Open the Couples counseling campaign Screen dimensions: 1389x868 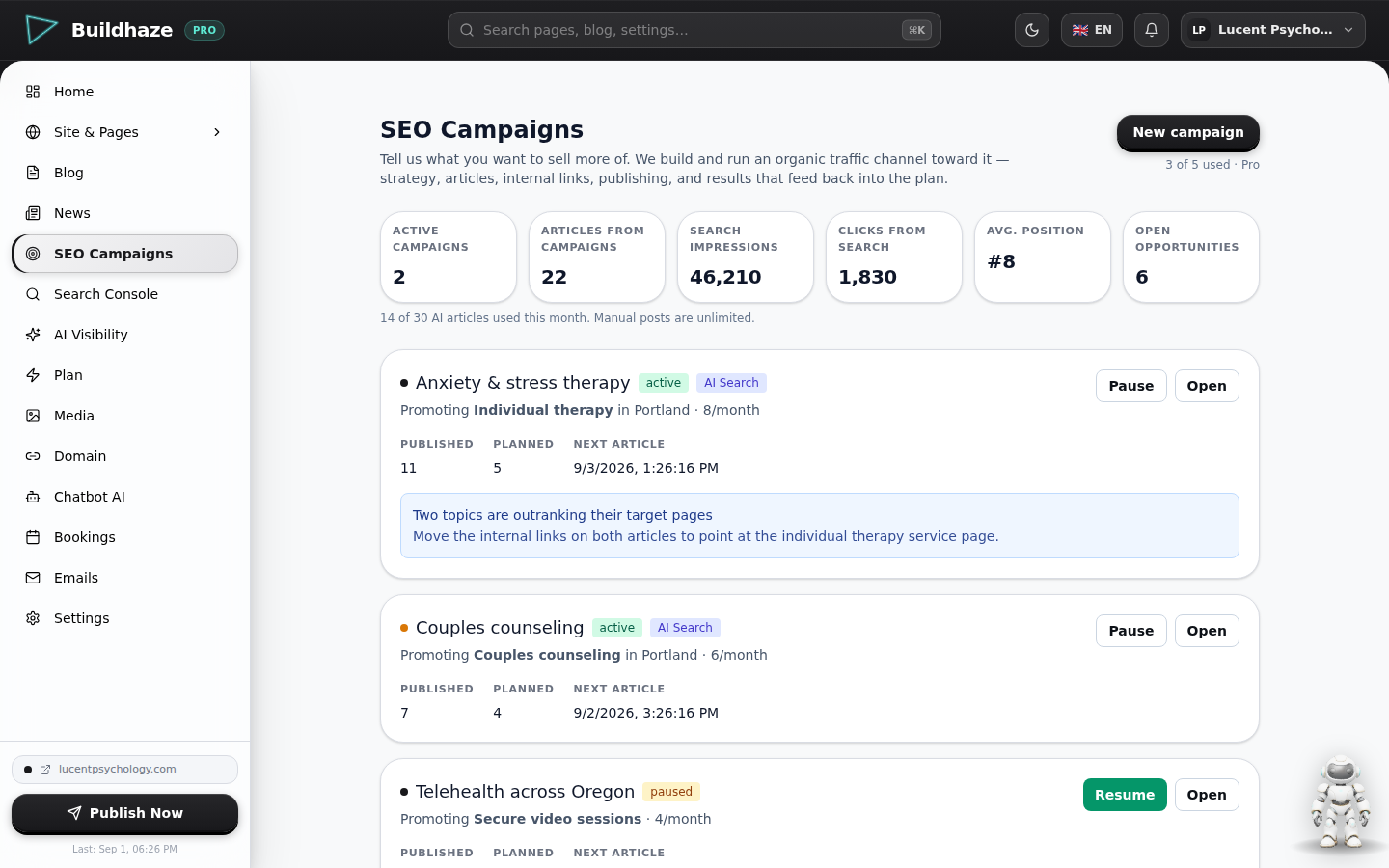[x=1207, y=631]
